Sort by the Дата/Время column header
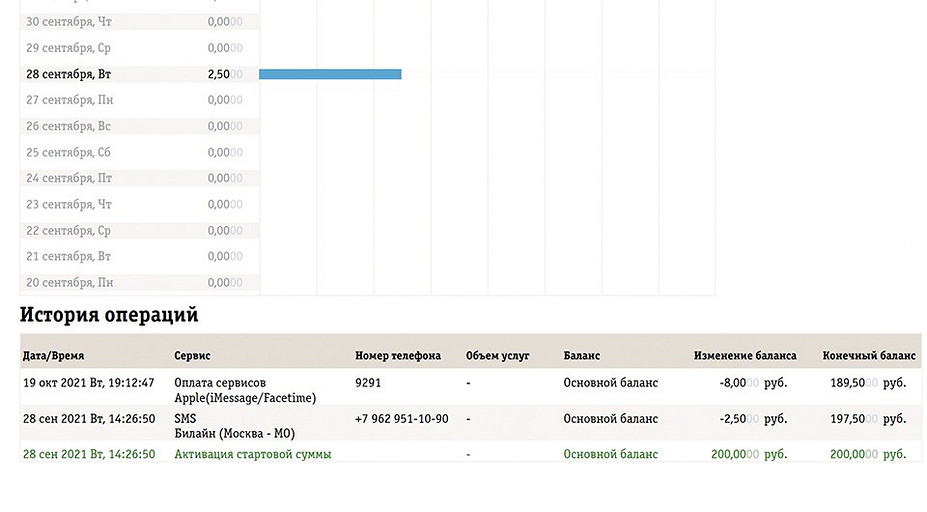 click(x=60, y=355)
